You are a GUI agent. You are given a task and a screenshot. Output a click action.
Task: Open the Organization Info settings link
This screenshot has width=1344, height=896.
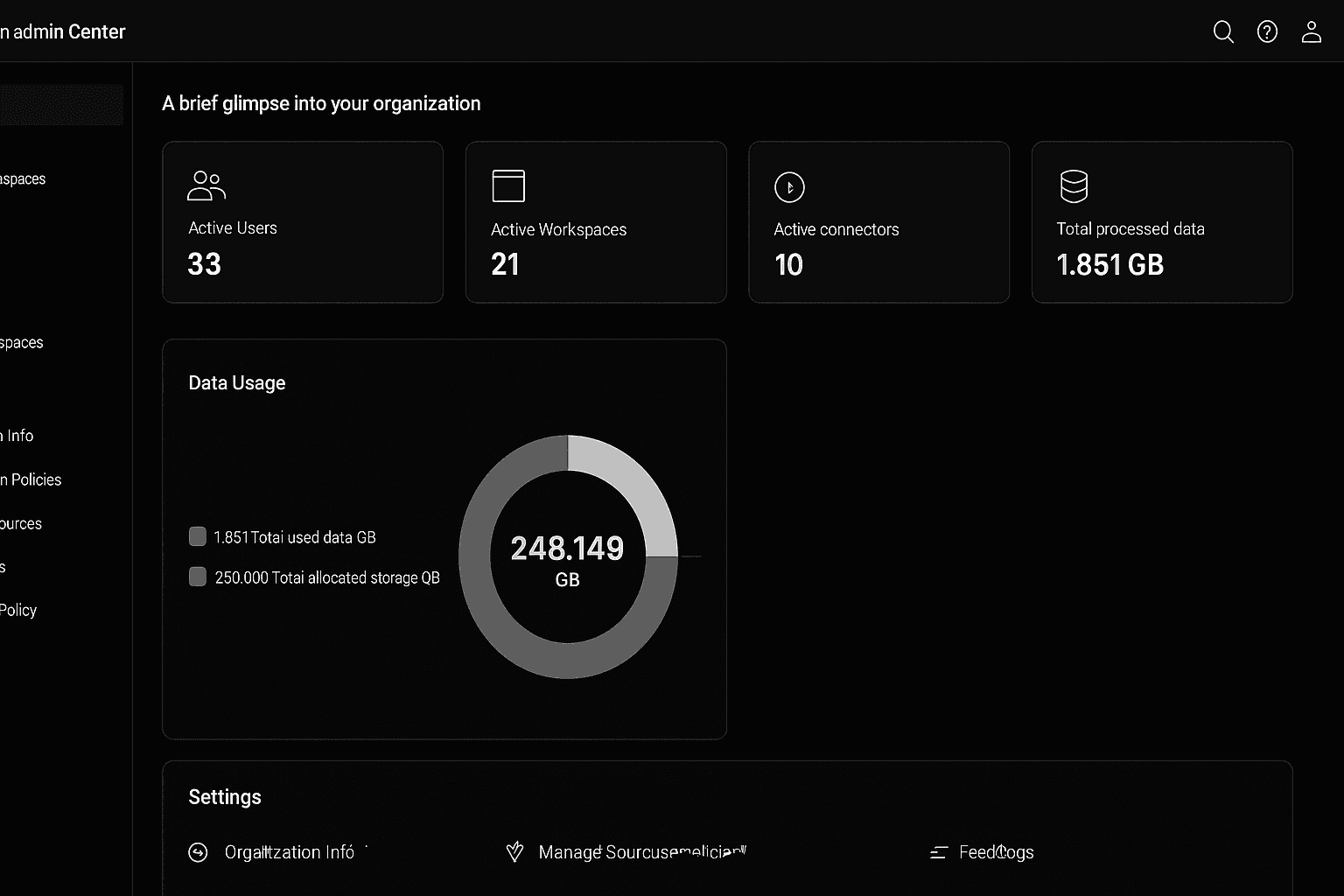pyautogui.click(x=289, y=852)
